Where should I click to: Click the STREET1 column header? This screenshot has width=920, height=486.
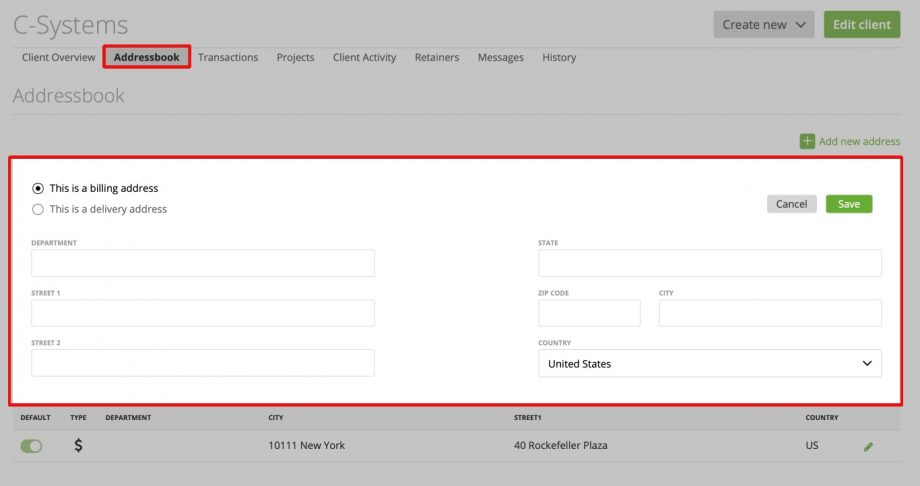527,417
